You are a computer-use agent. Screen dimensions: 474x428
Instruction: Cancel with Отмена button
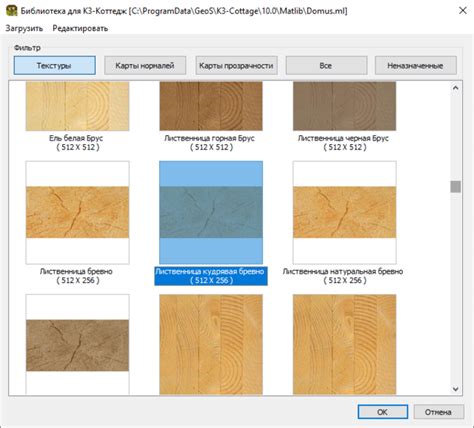point(438,412)
